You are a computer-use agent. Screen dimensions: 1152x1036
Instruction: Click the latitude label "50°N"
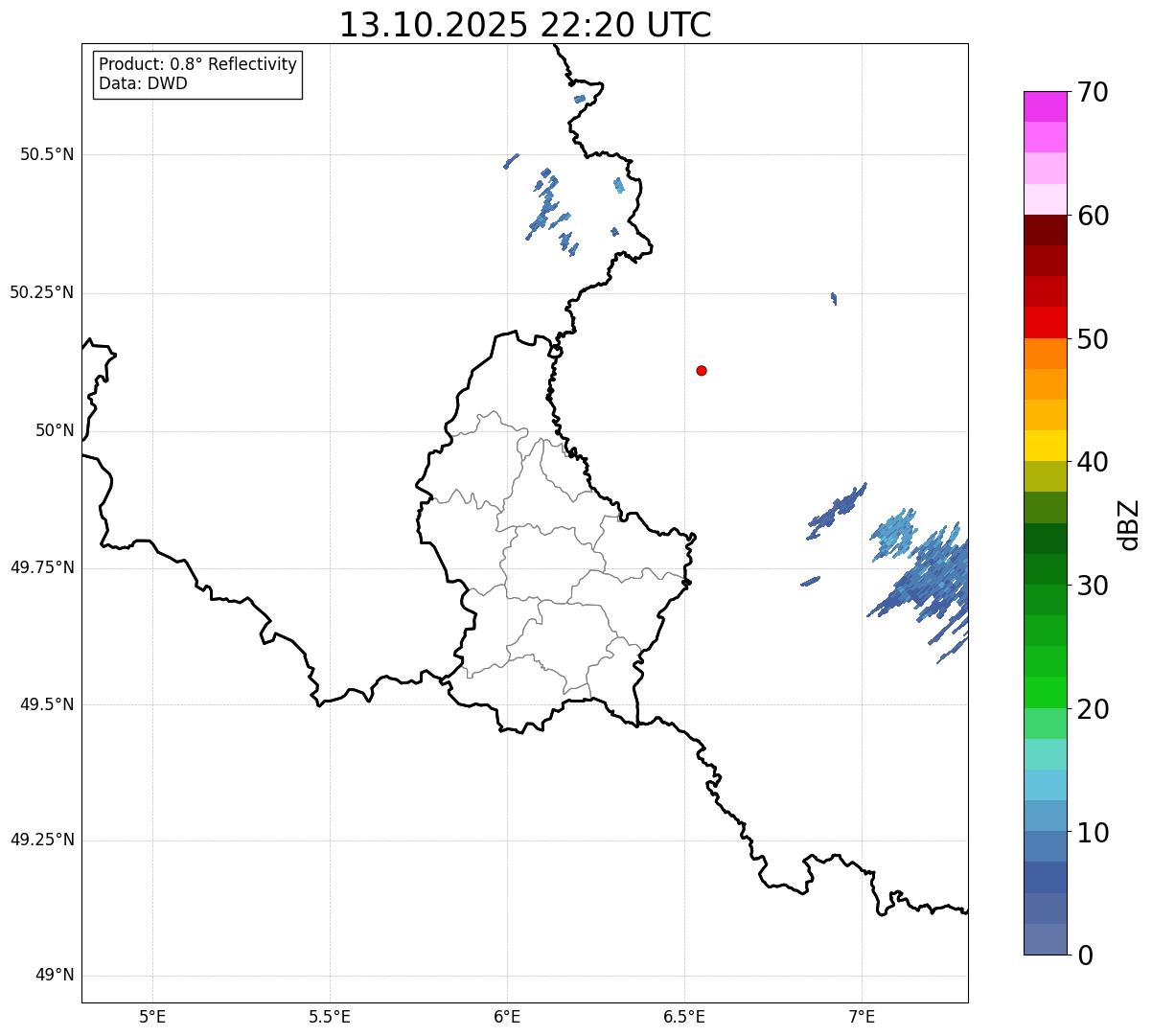click(x=55, y=430)
